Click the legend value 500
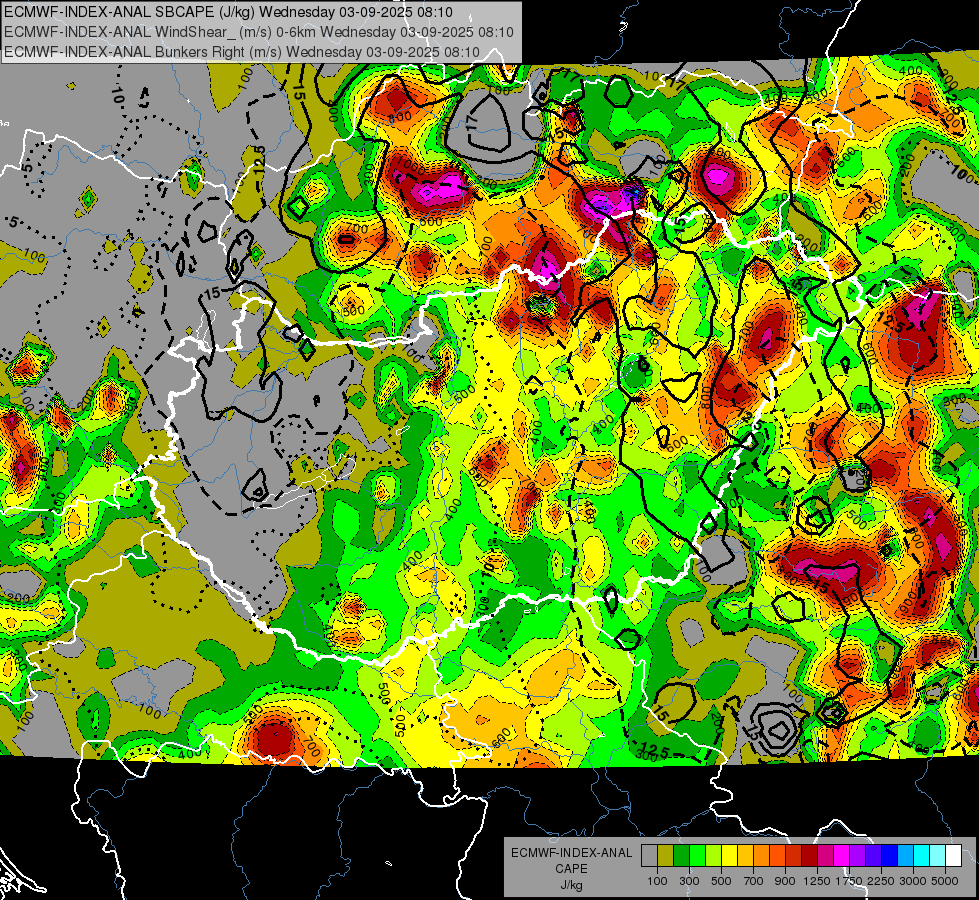This screenshot has width=979, height=900. point(721,881)
